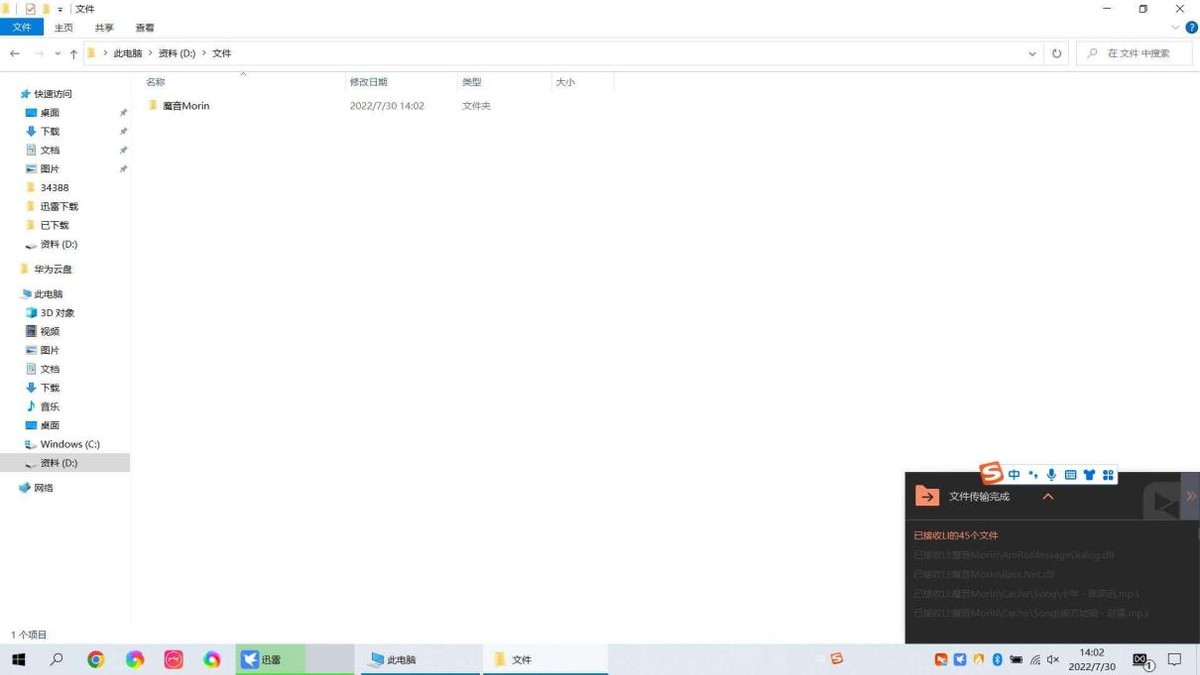Screen dimensions: 1200x675
Task: Open the Wi-Fi network tray icon
Action: (x=1035, y=659)
